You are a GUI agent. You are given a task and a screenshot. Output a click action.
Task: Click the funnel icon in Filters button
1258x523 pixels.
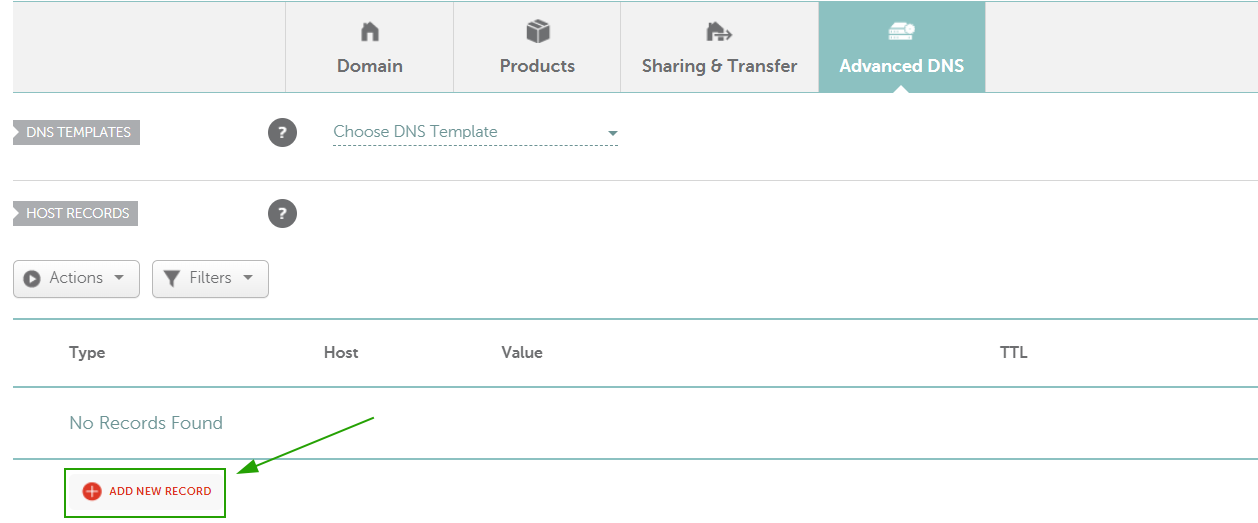tap(172, 278)
